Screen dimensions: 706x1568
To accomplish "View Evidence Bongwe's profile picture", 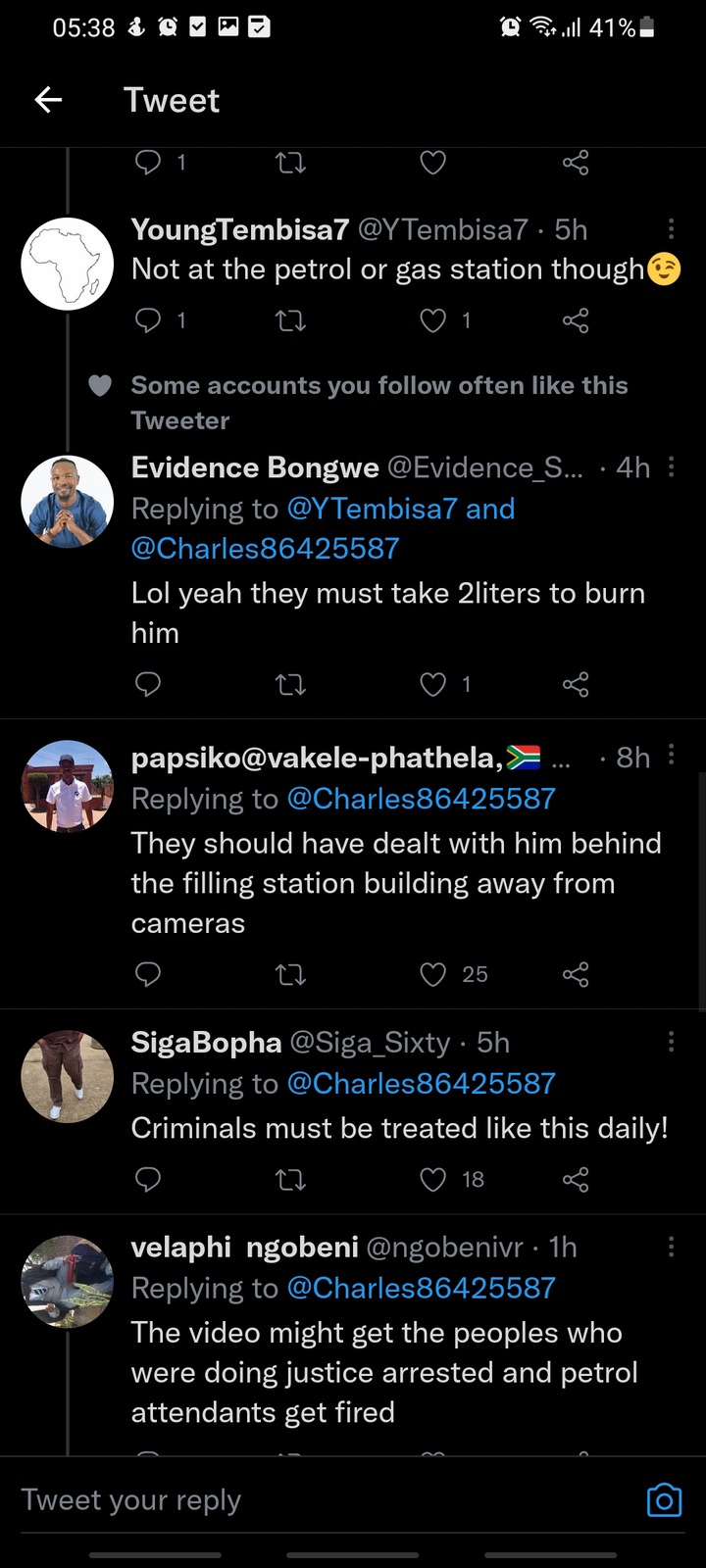I will click(x=68, y=502).
